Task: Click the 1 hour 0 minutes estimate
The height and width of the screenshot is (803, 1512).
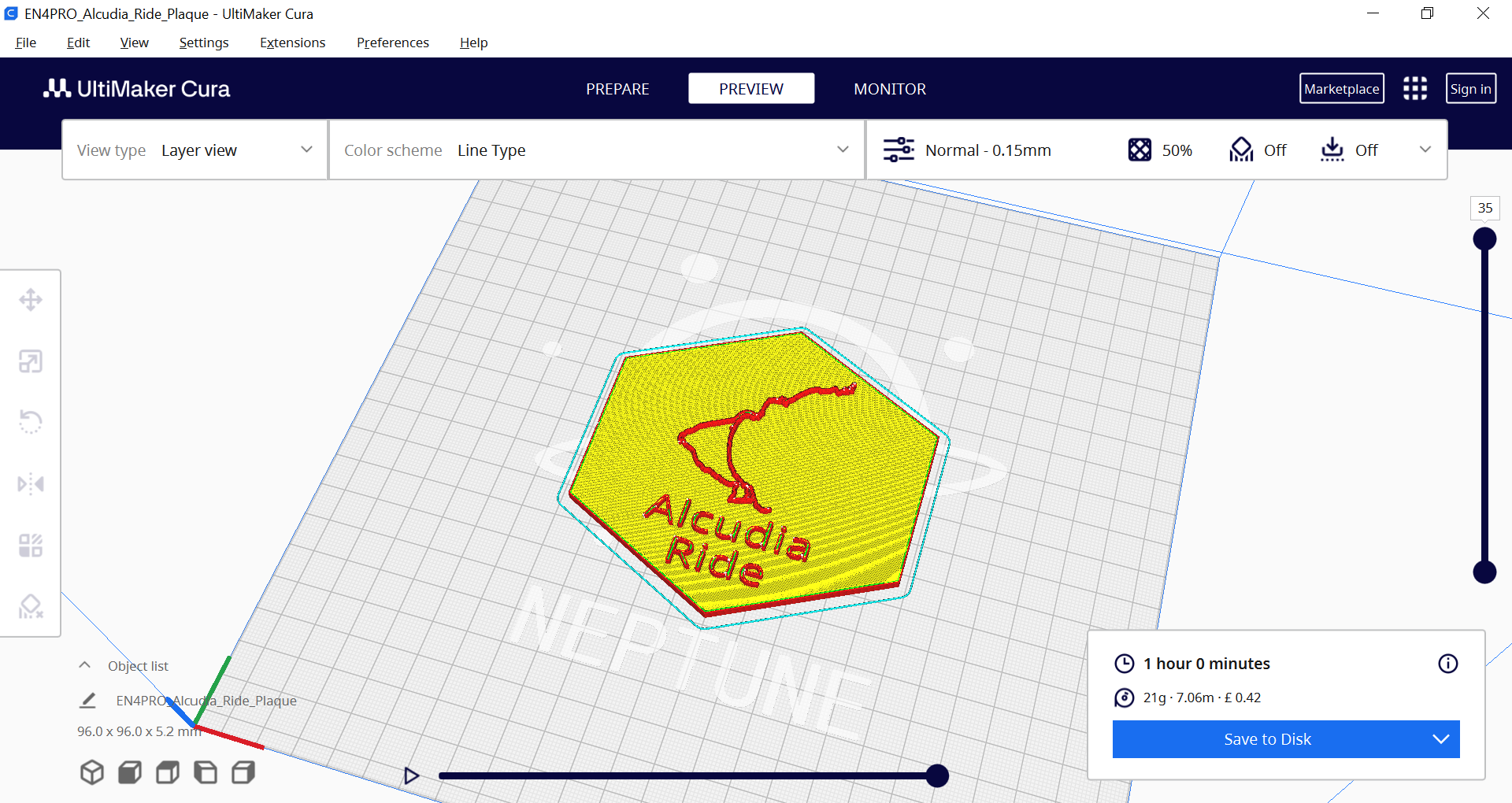Action: click(x=1206, y=664)
